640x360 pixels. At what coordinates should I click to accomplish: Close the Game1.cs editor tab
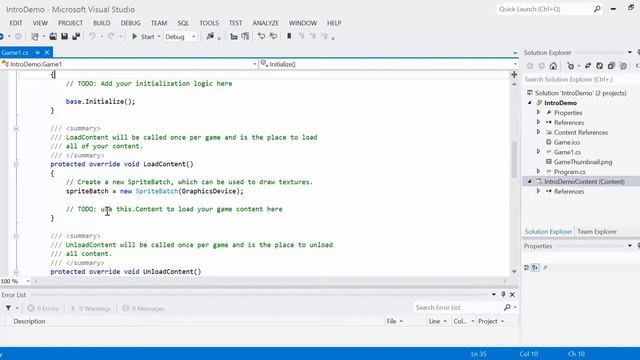pyautogui.click(x=47, y=53)
